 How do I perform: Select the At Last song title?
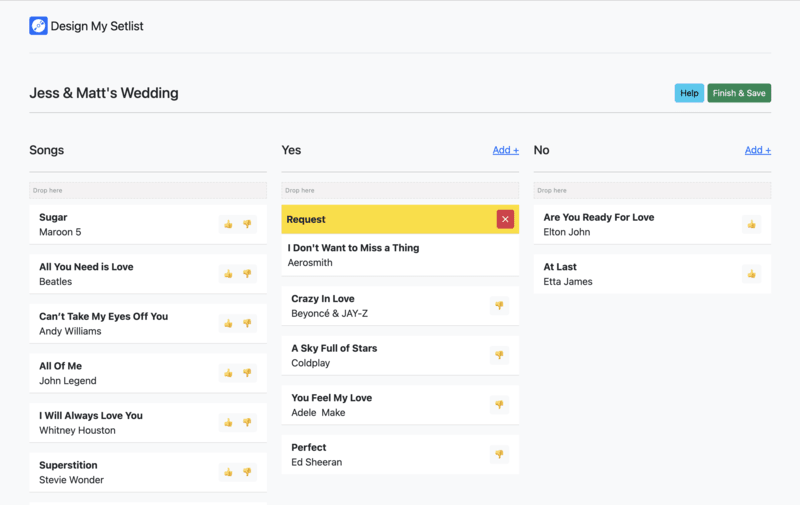[560, 267]
